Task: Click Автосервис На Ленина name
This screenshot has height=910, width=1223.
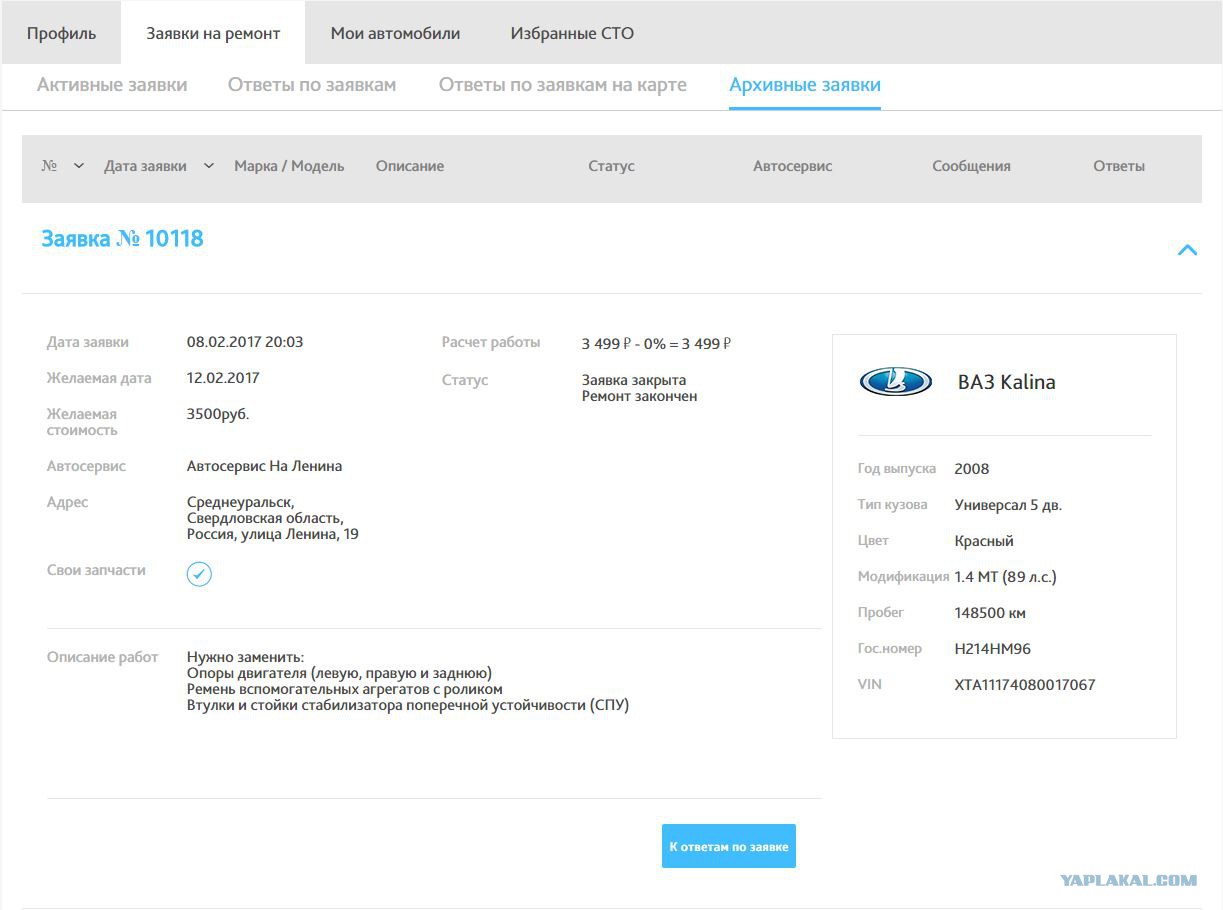Action: pos(264,466)
